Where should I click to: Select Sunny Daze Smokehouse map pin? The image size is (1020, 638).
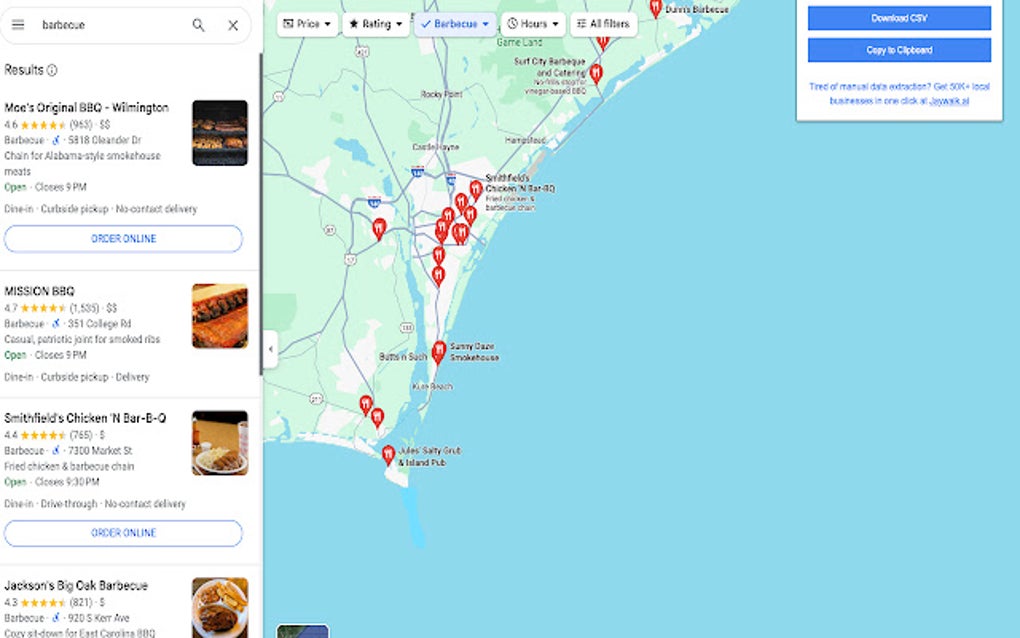point(439,352)
